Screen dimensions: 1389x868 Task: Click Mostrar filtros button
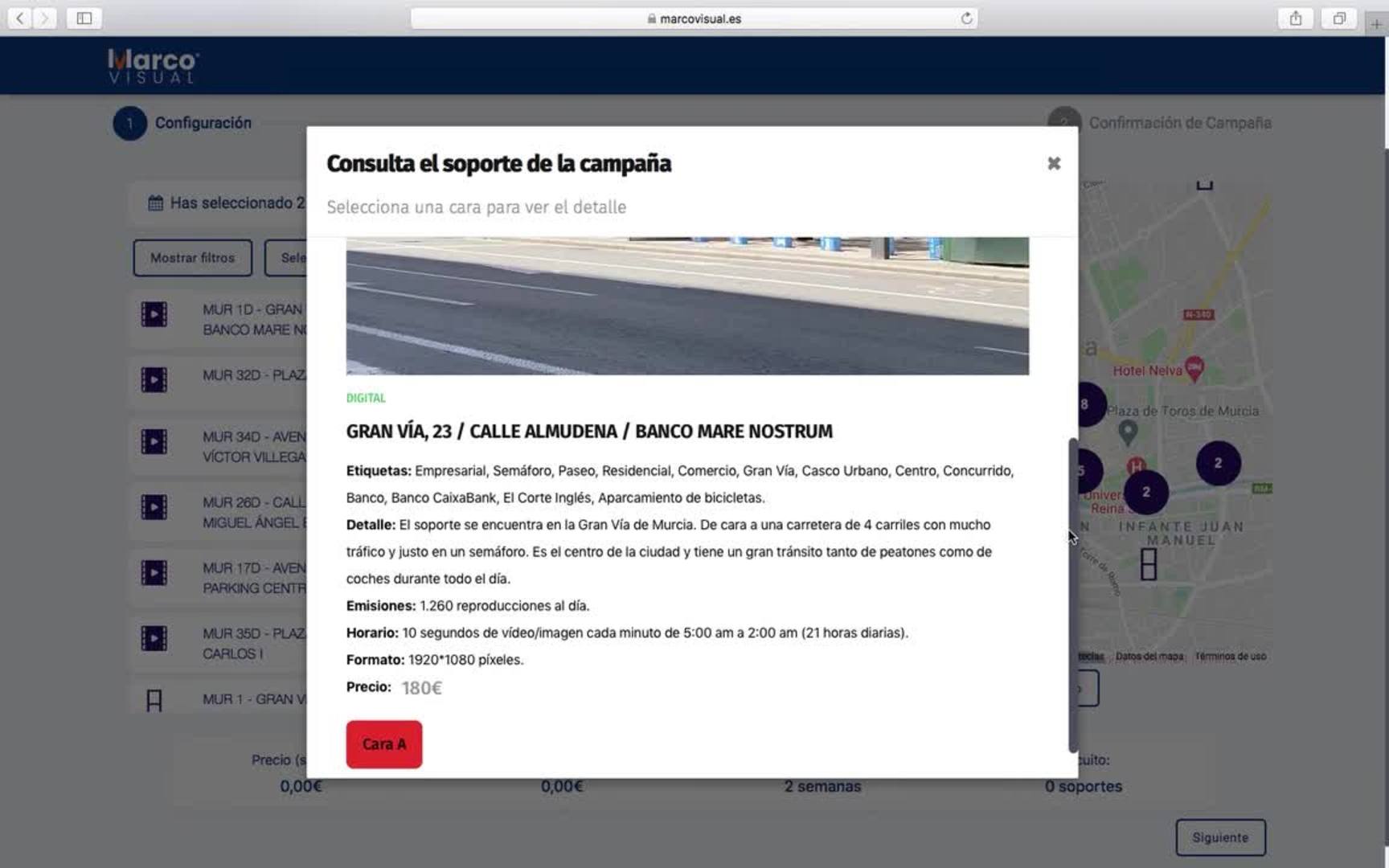[x=192, y=258]
